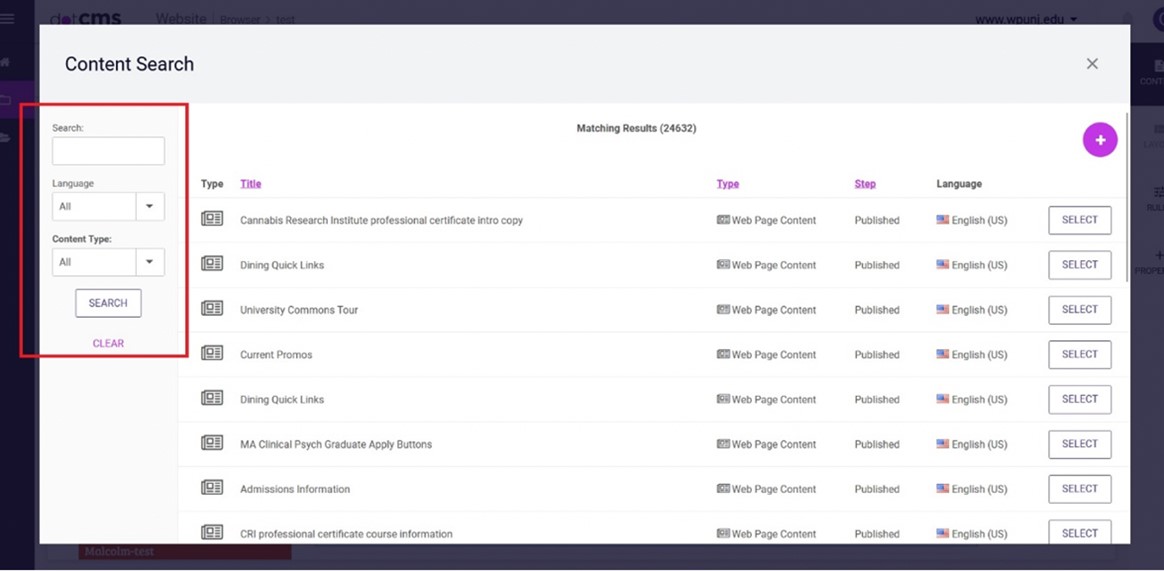Click the CLEAR link
Image resolution: width=1164 pixels, height=571 pixels.
click(x=108, y=343)
